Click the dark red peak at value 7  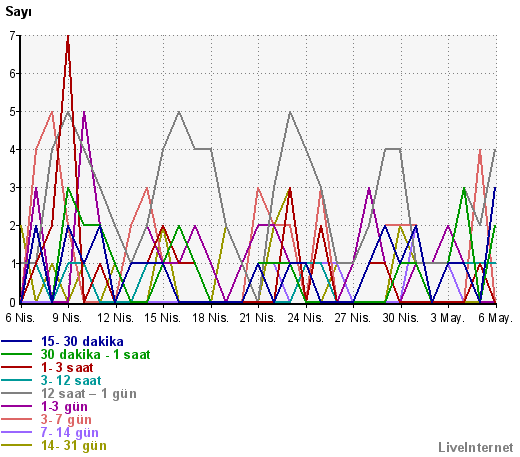(68, 37)
